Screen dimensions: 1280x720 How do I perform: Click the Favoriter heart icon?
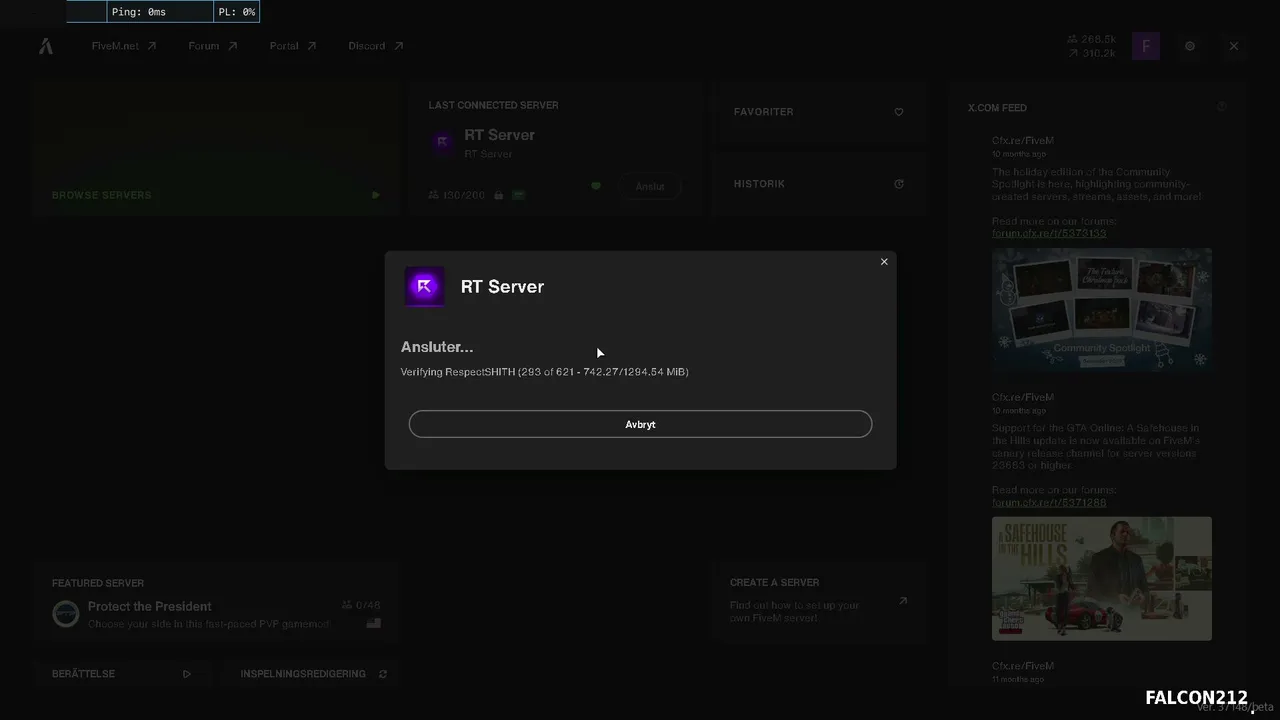coord(899,112)
